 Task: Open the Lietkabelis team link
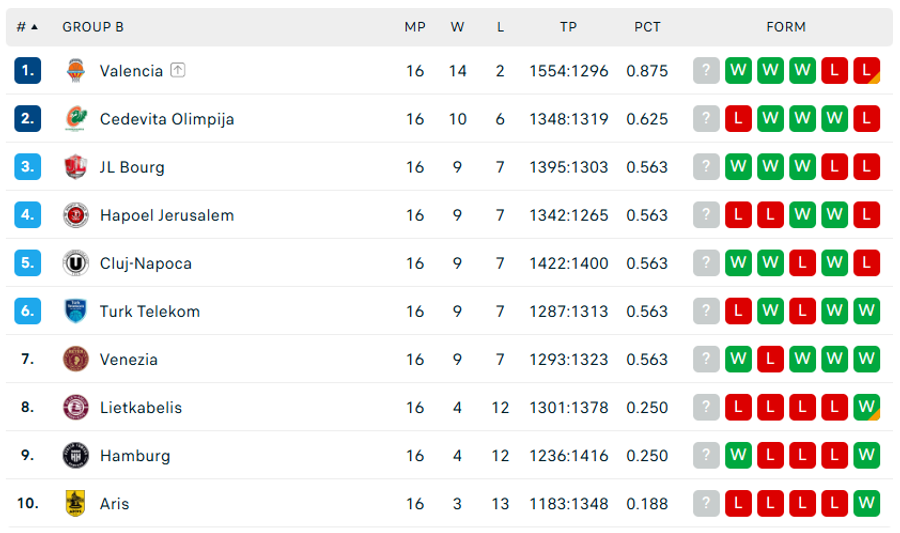141,408
